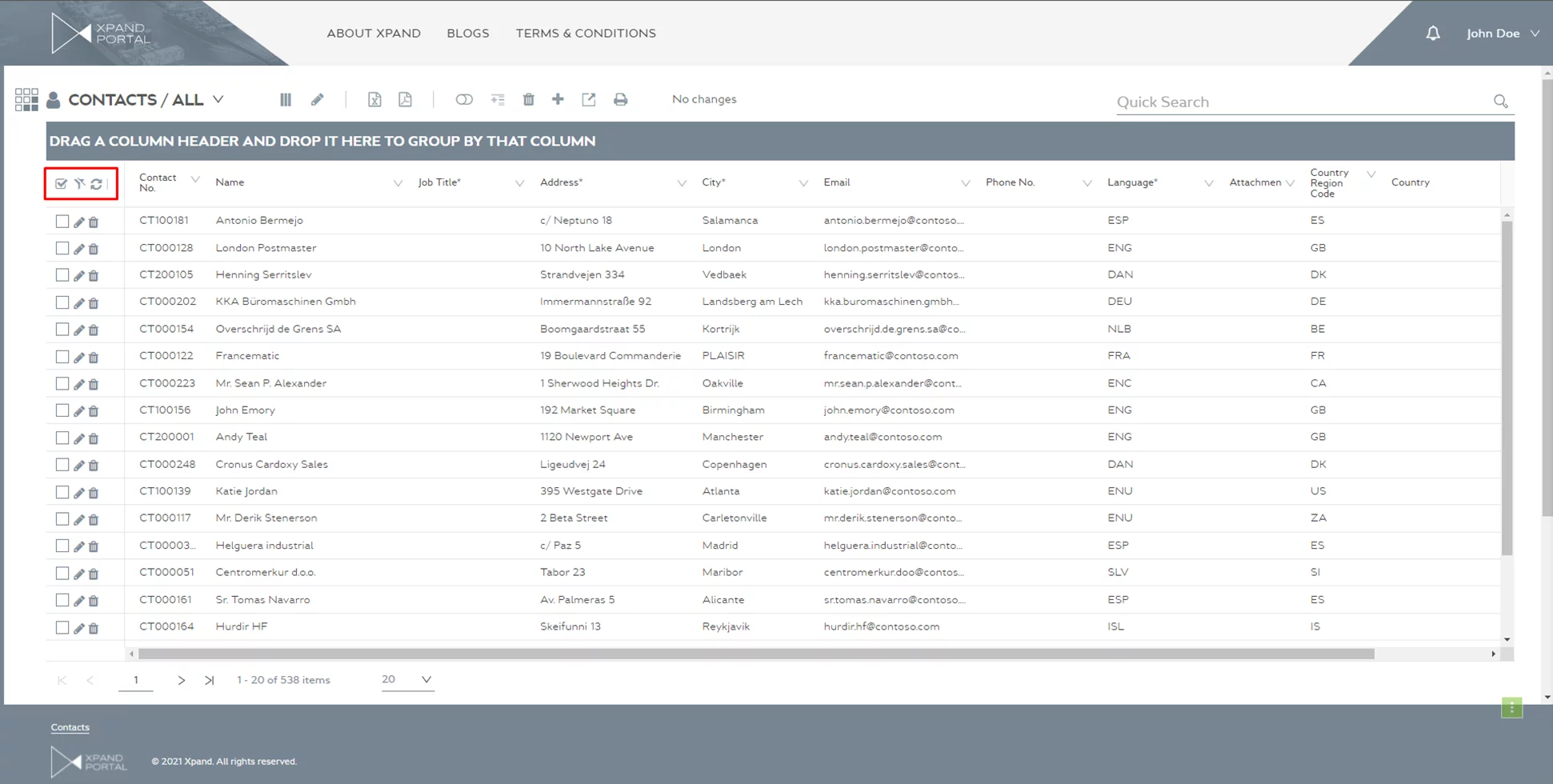The height and width of the screenshot is (784, 1553).
Task: Delete the Antonio Bermejo row via trash icon
Action: click(x=94, y=222)
